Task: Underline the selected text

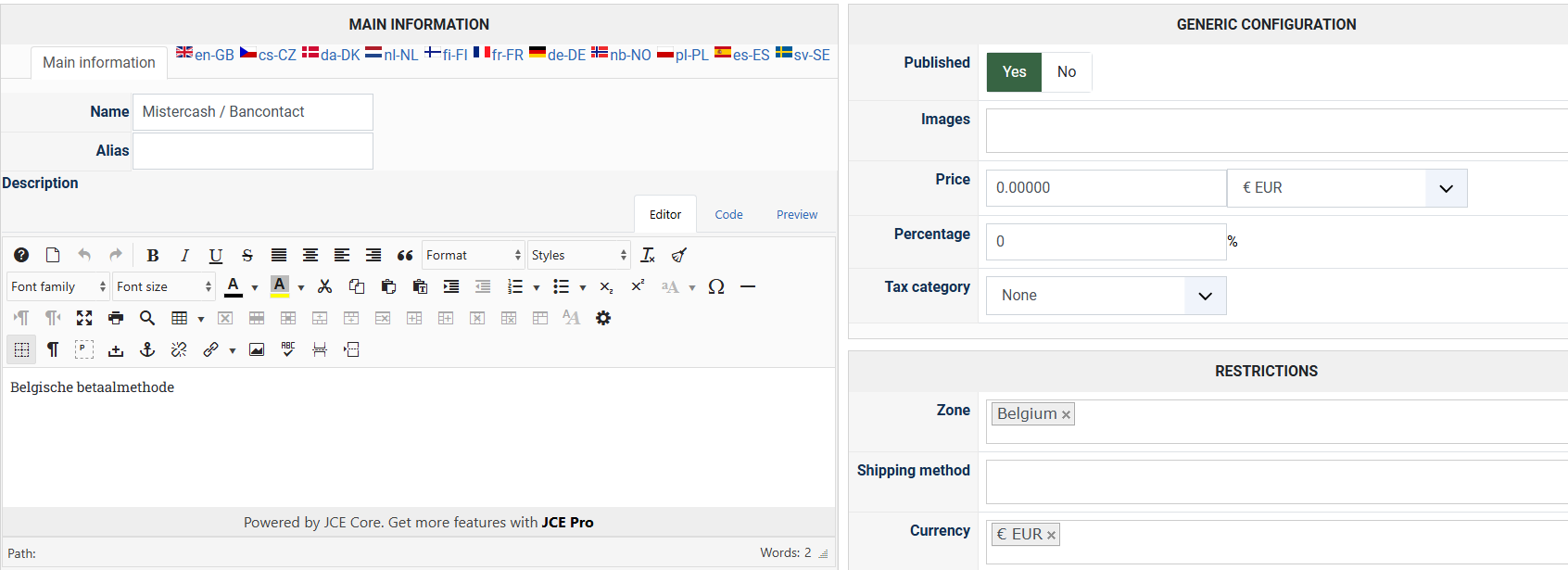Action: click(x=216, y=255)
